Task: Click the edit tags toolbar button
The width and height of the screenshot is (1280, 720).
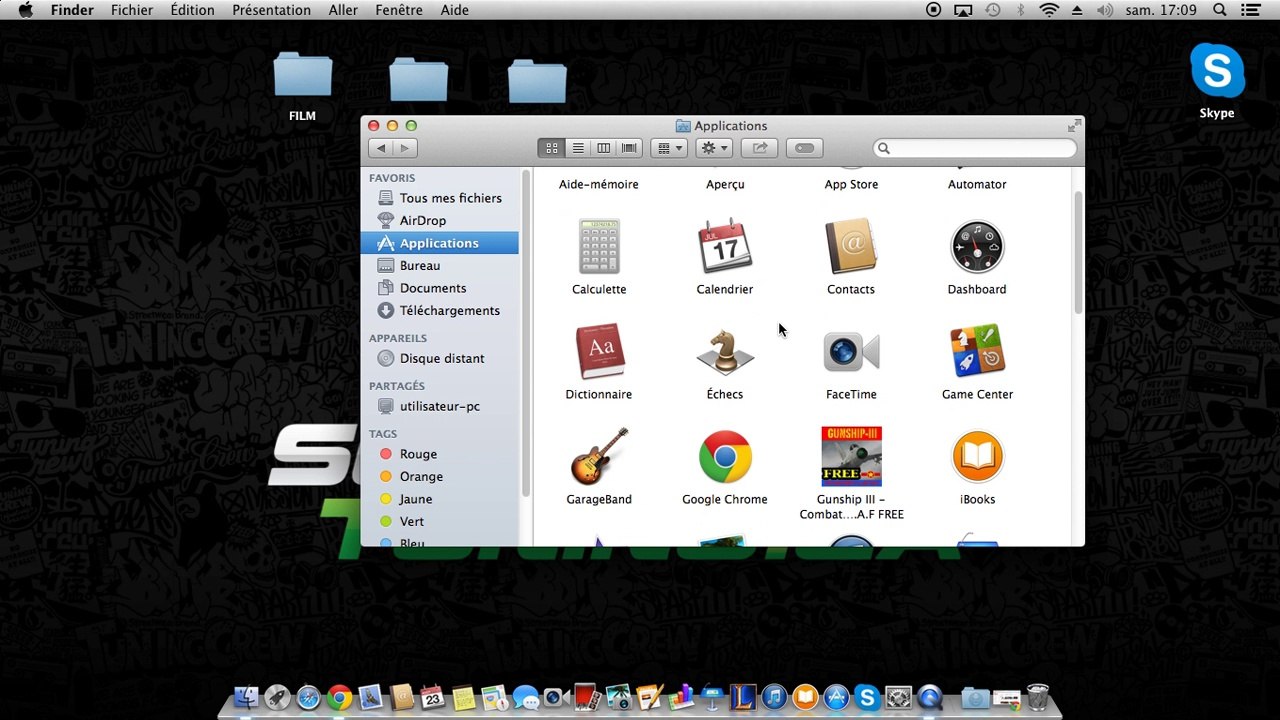Action: (x=805, y=148)
